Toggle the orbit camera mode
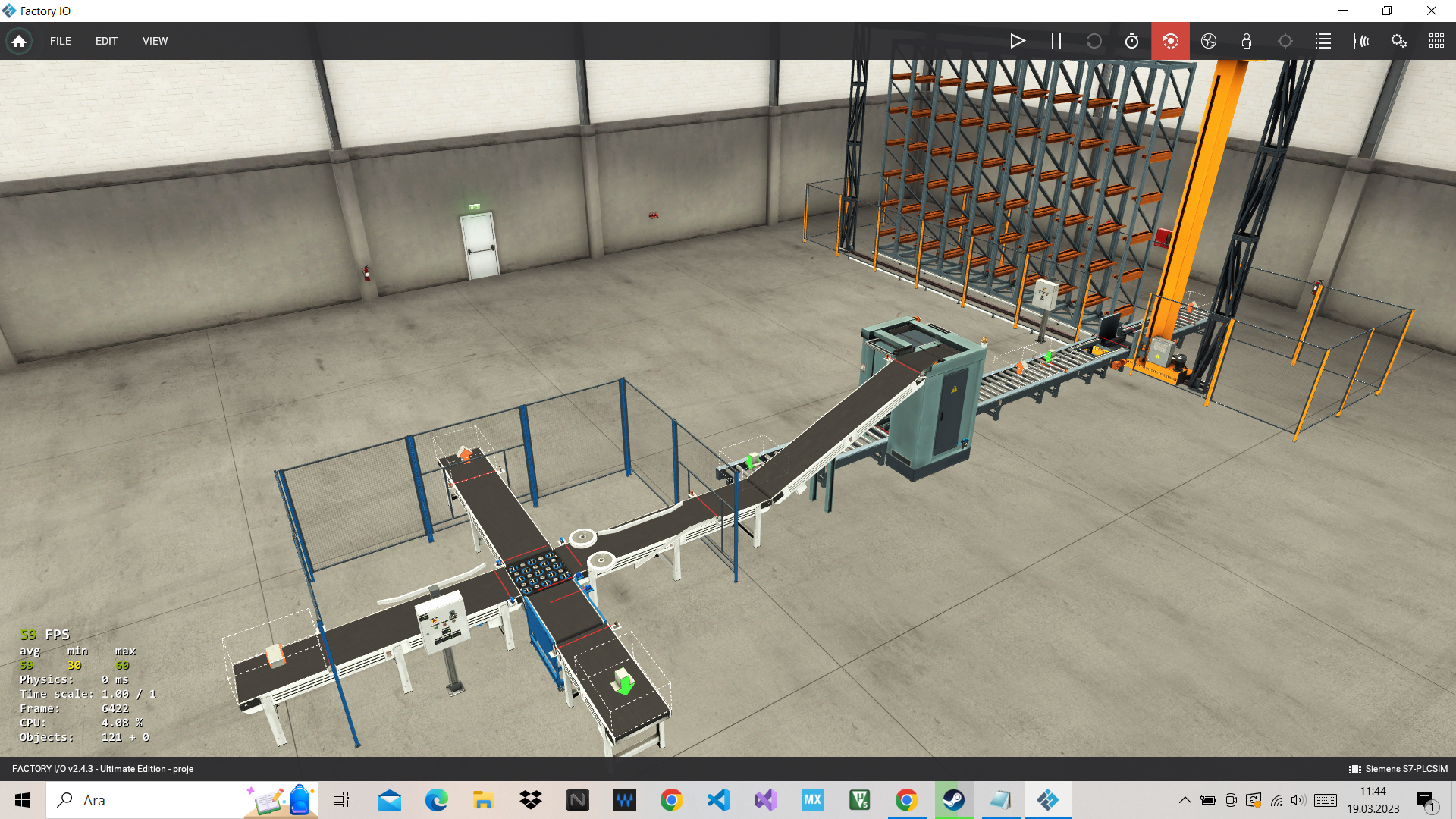Image resolution: width=1456 pixels, height=819 pixels. [x=1170, y=41]
